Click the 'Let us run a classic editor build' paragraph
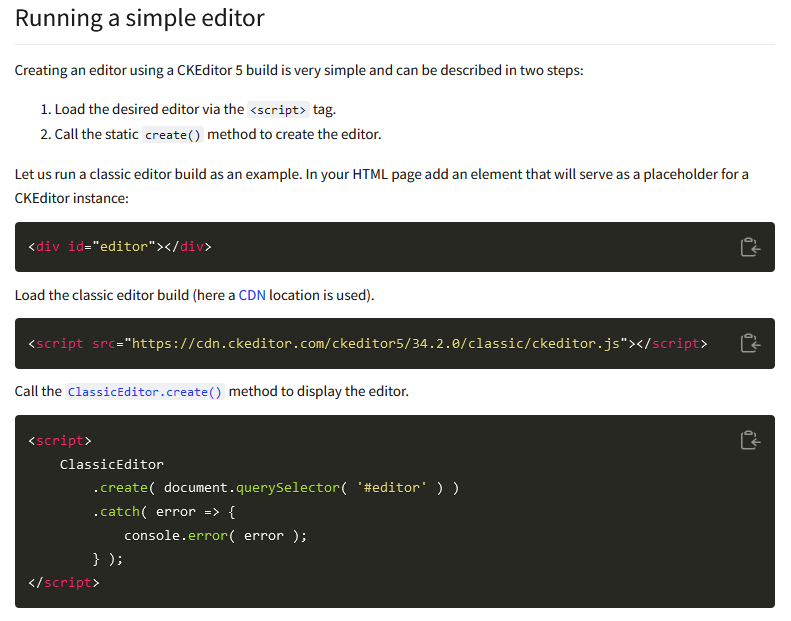Screen dimensions: 791x621 click(381, 186)
